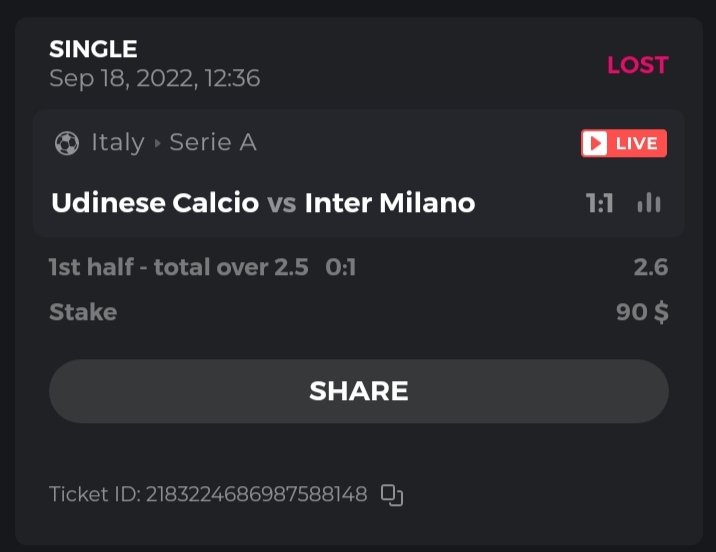Click the Inter Milano team name
This screenshot has height=552, width=716.
(x=389, y=203)
